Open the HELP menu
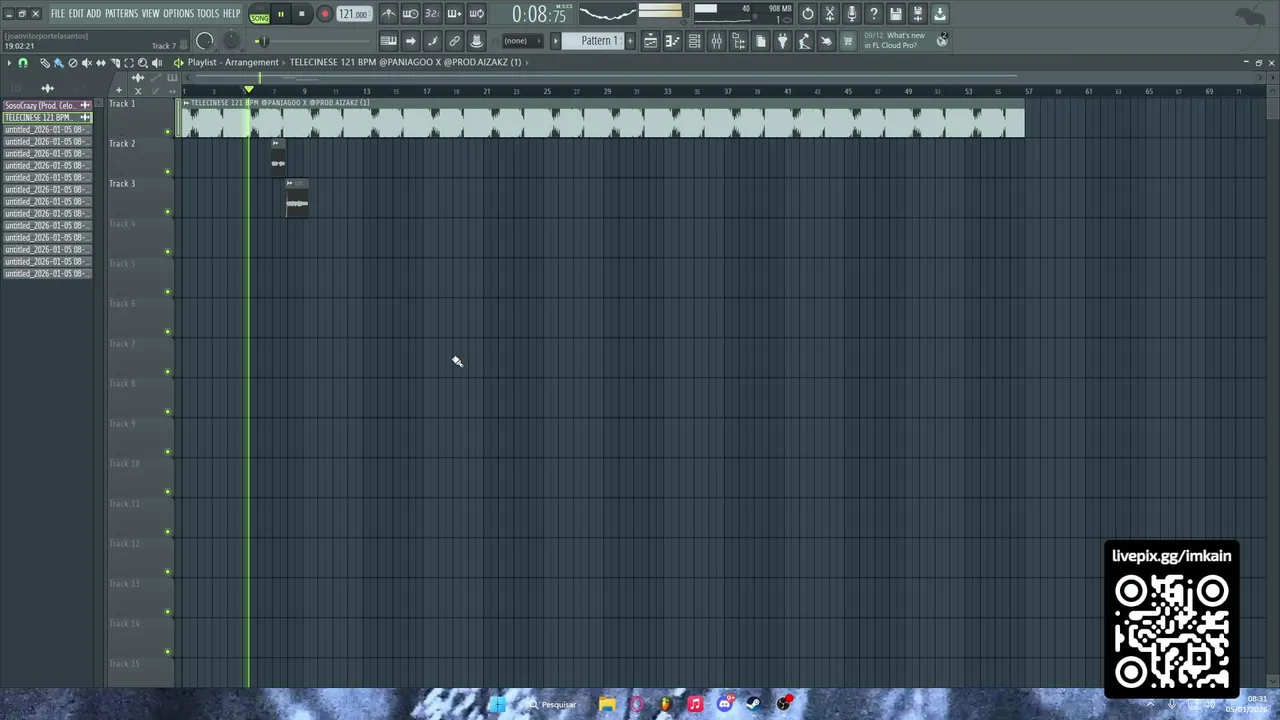1280x720 pixels. (x=231, y=13)
